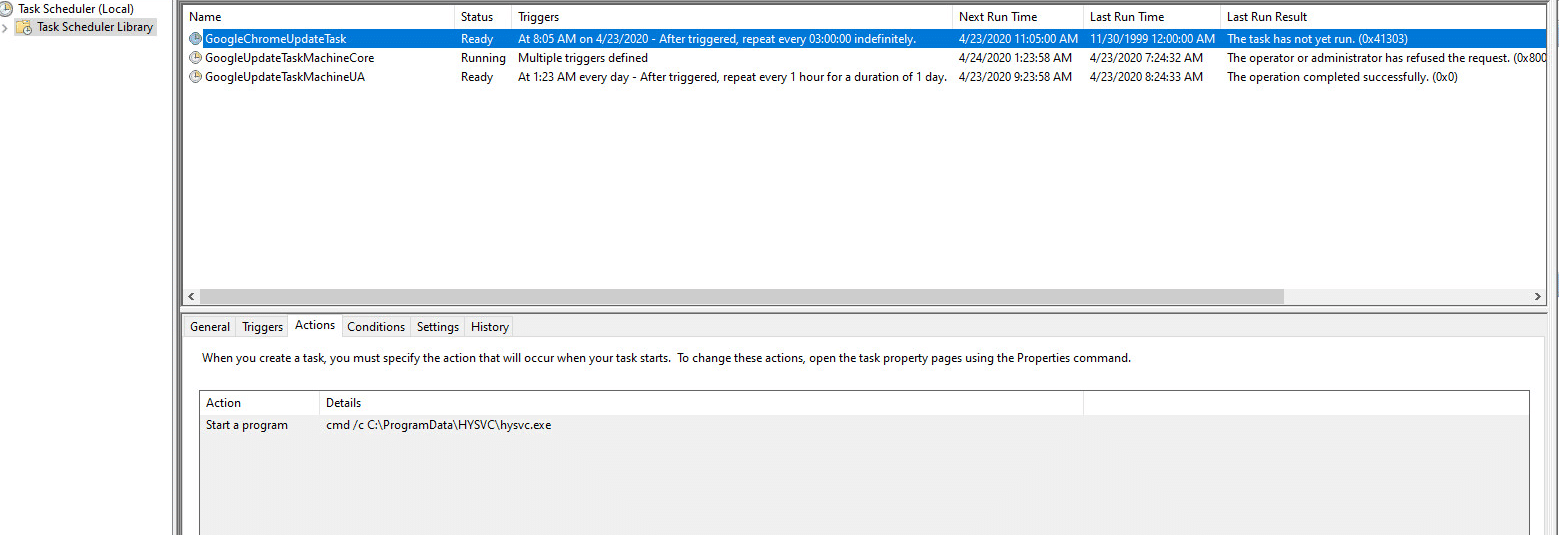Click the horizontal scrollbar left arrow
Image resolution: width=1559 pixels, height=535 pixels.
pyautogui.click(x=192, y=297)
